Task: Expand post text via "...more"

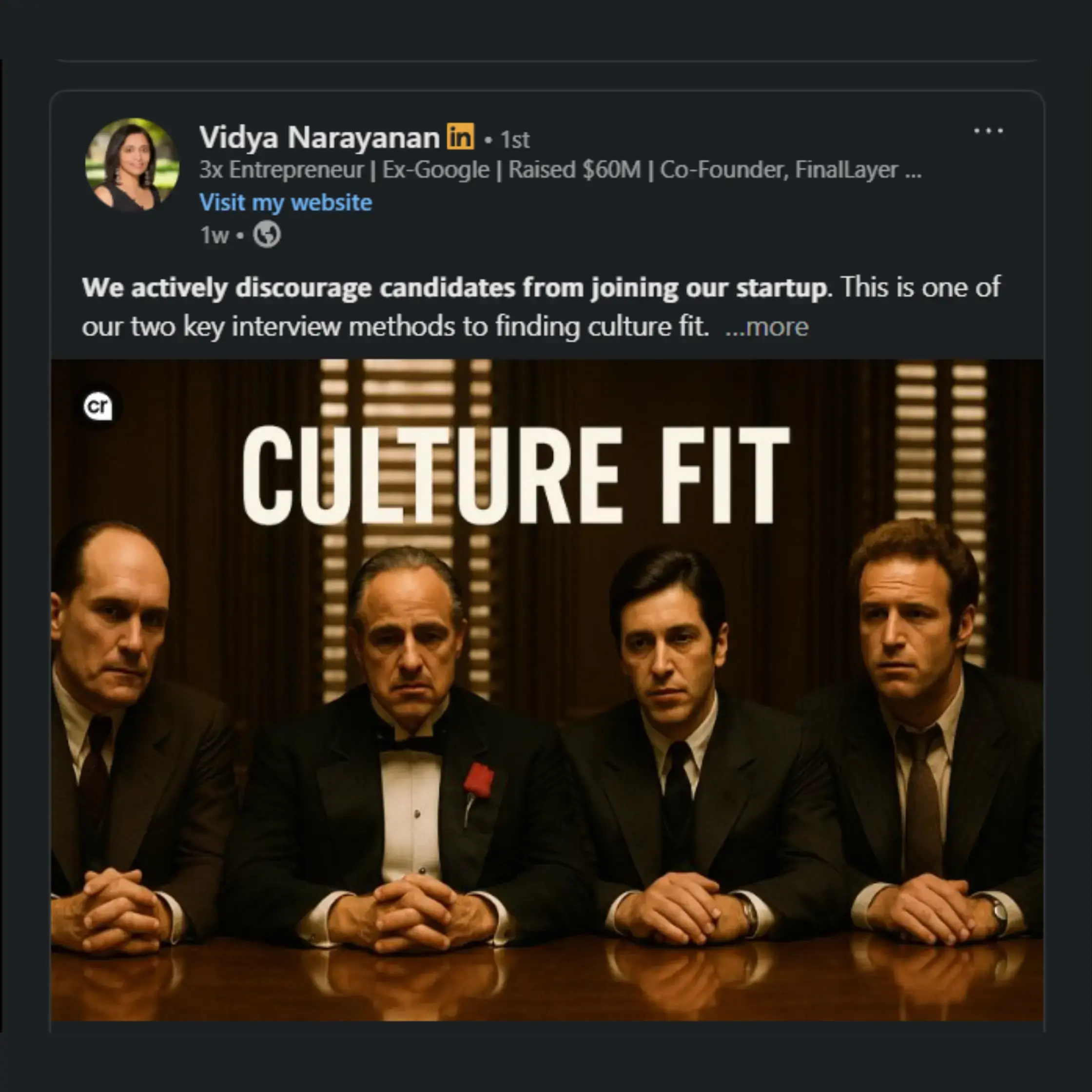Action: click(x=767, y=327)
